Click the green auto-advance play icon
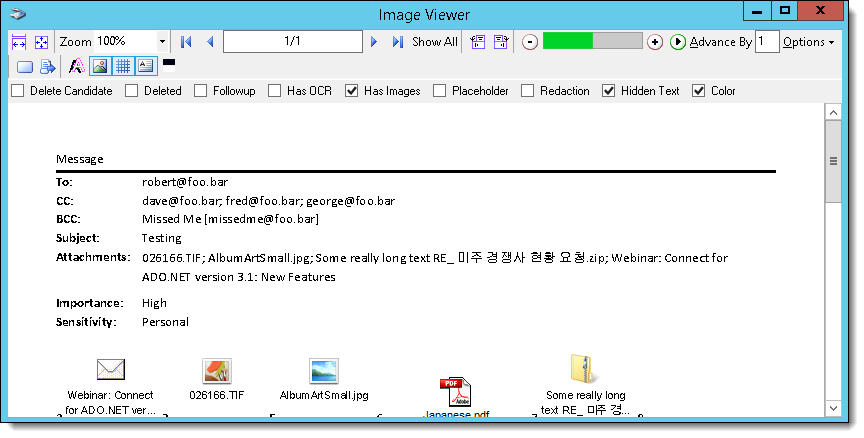Viewport: 864px width, 438px height. click(x=678, y=42)
